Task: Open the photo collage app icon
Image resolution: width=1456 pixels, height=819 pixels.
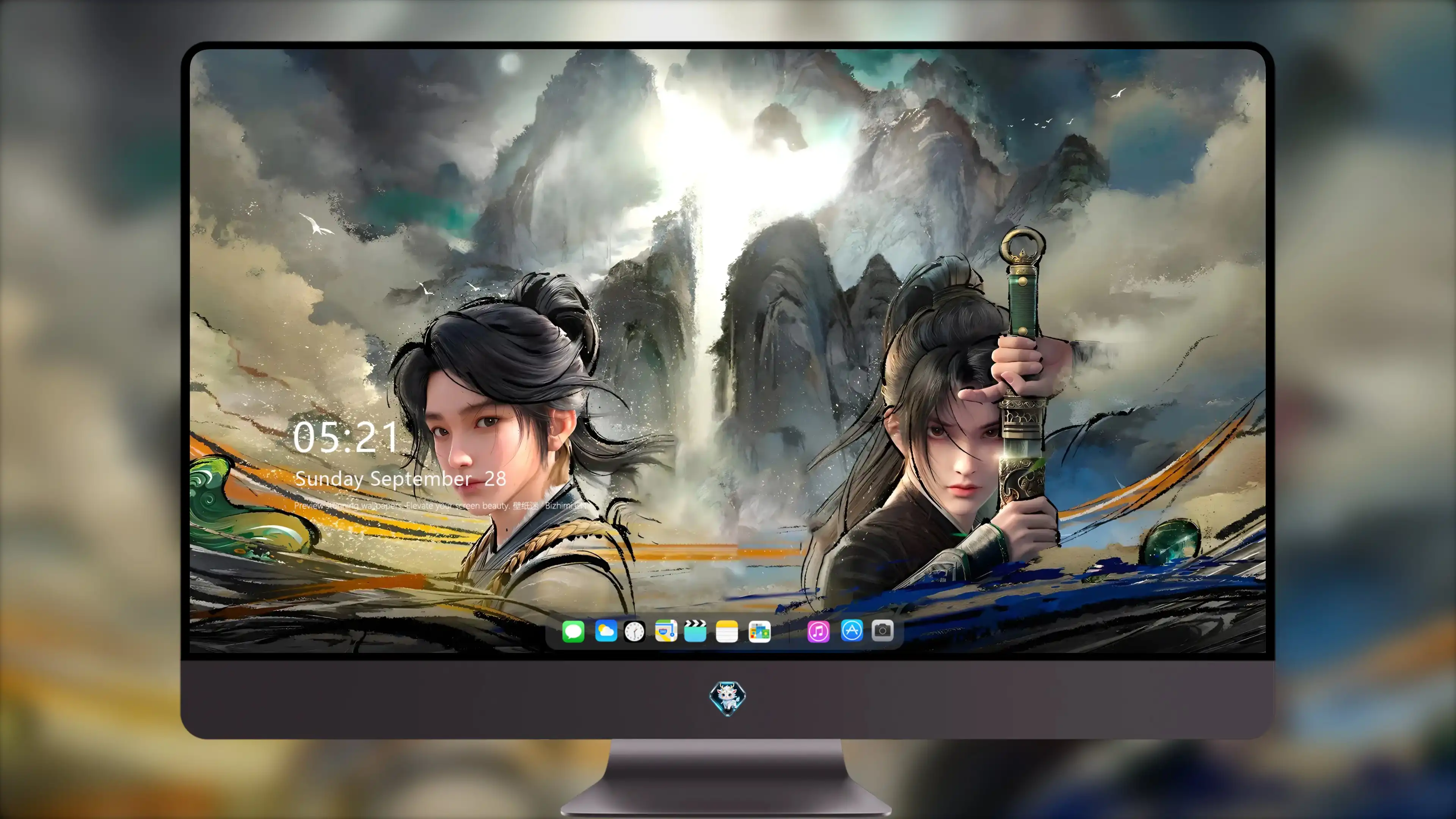Action: 759,631
